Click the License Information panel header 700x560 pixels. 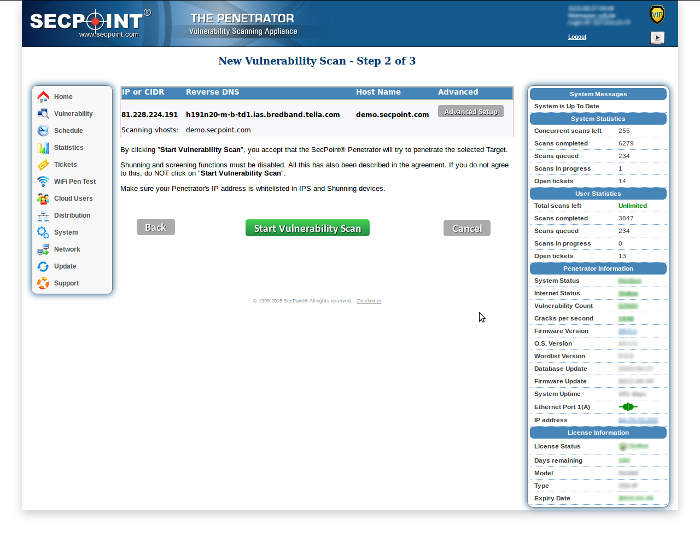tap(598, 433)
